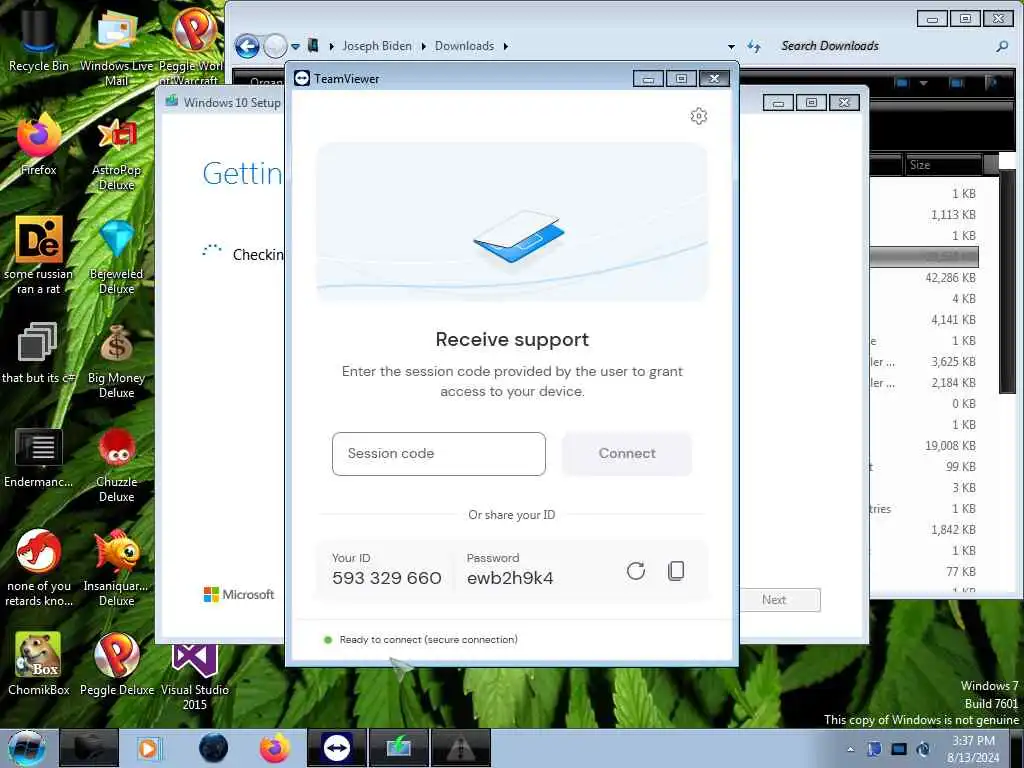
Task: Open the Recycle Bin desktop icon
Action: tap(38, 39)
